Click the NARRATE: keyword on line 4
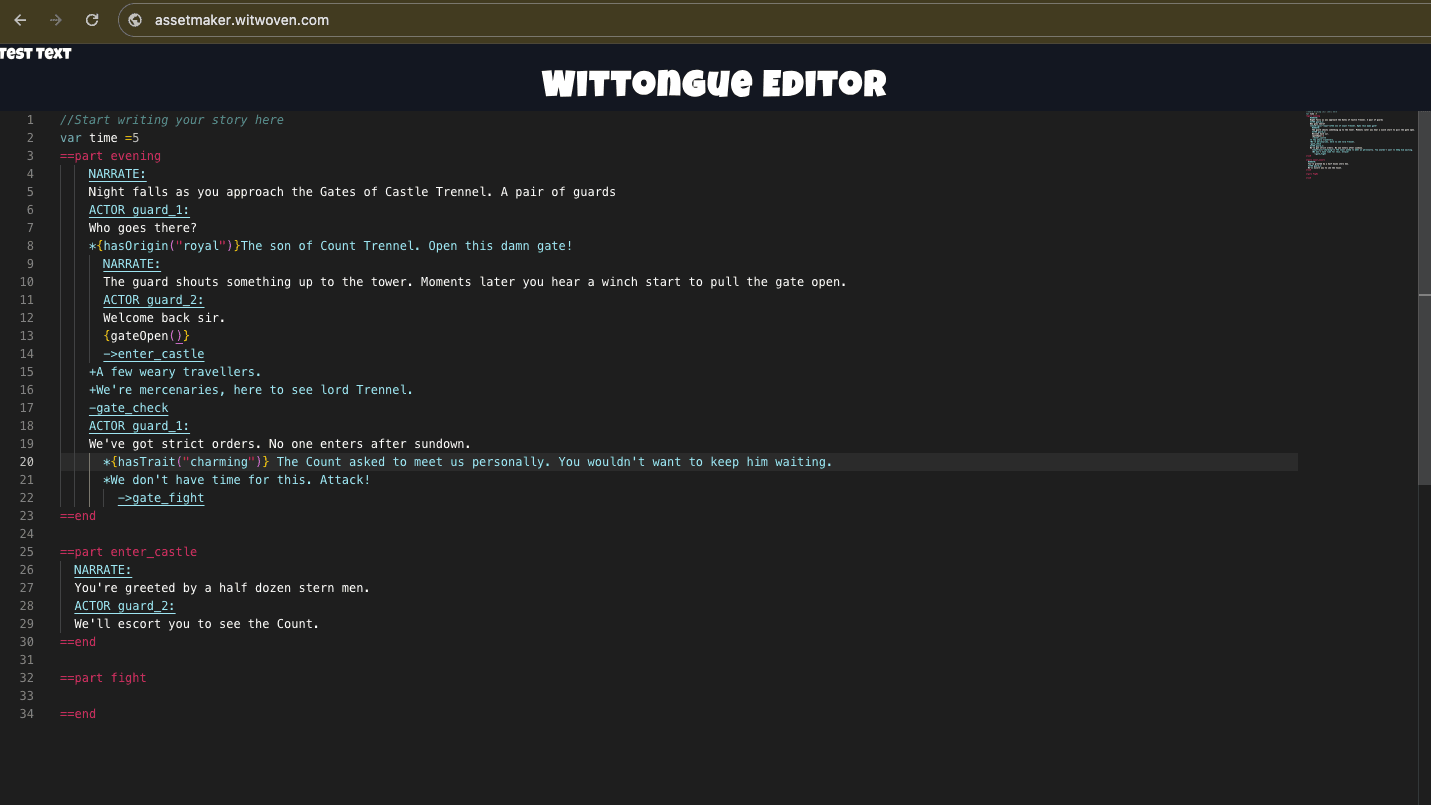This screenshot has width=1431, height=805. point(116,173)
